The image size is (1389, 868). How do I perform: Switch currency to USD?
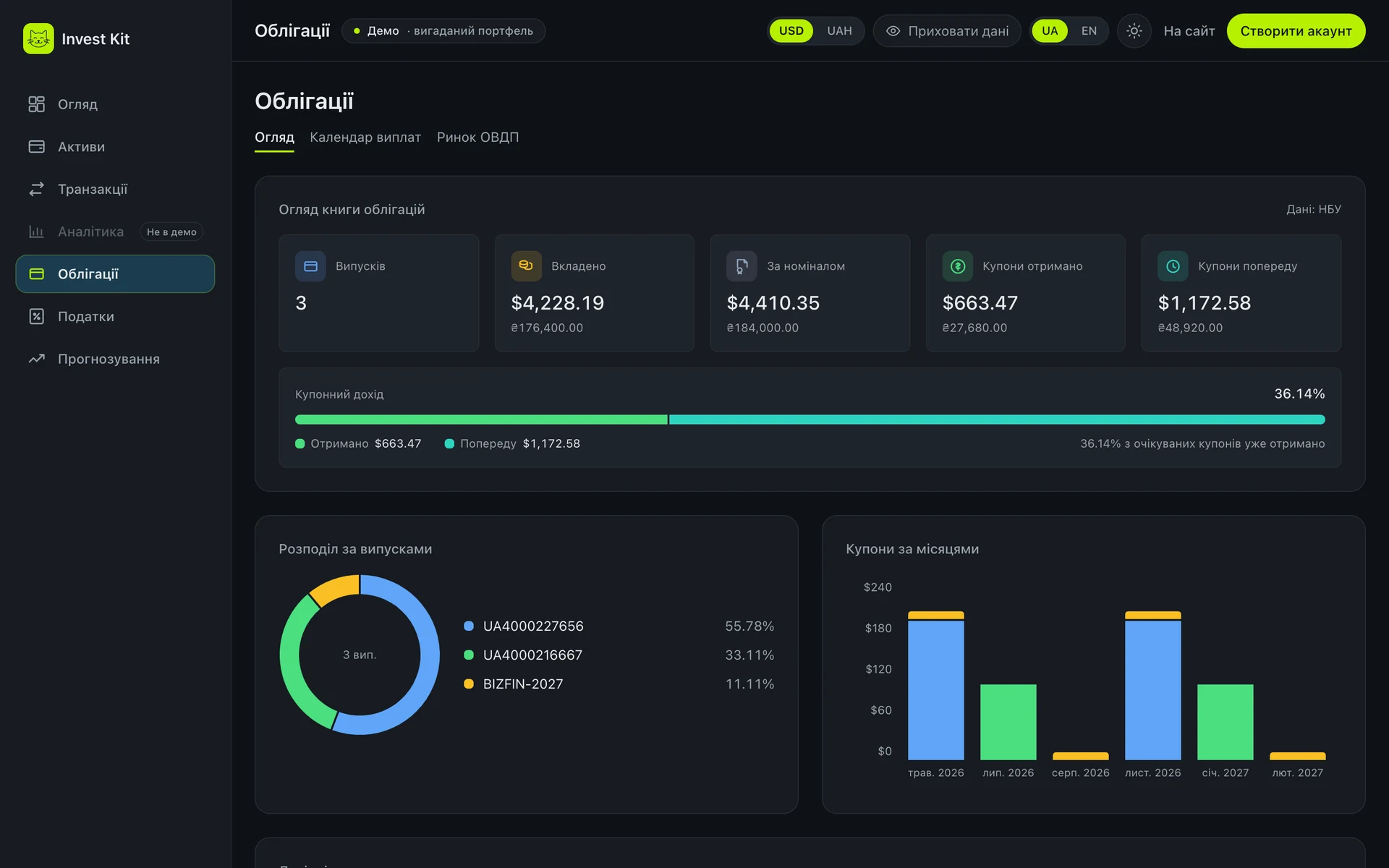click(x=791, y=31)
